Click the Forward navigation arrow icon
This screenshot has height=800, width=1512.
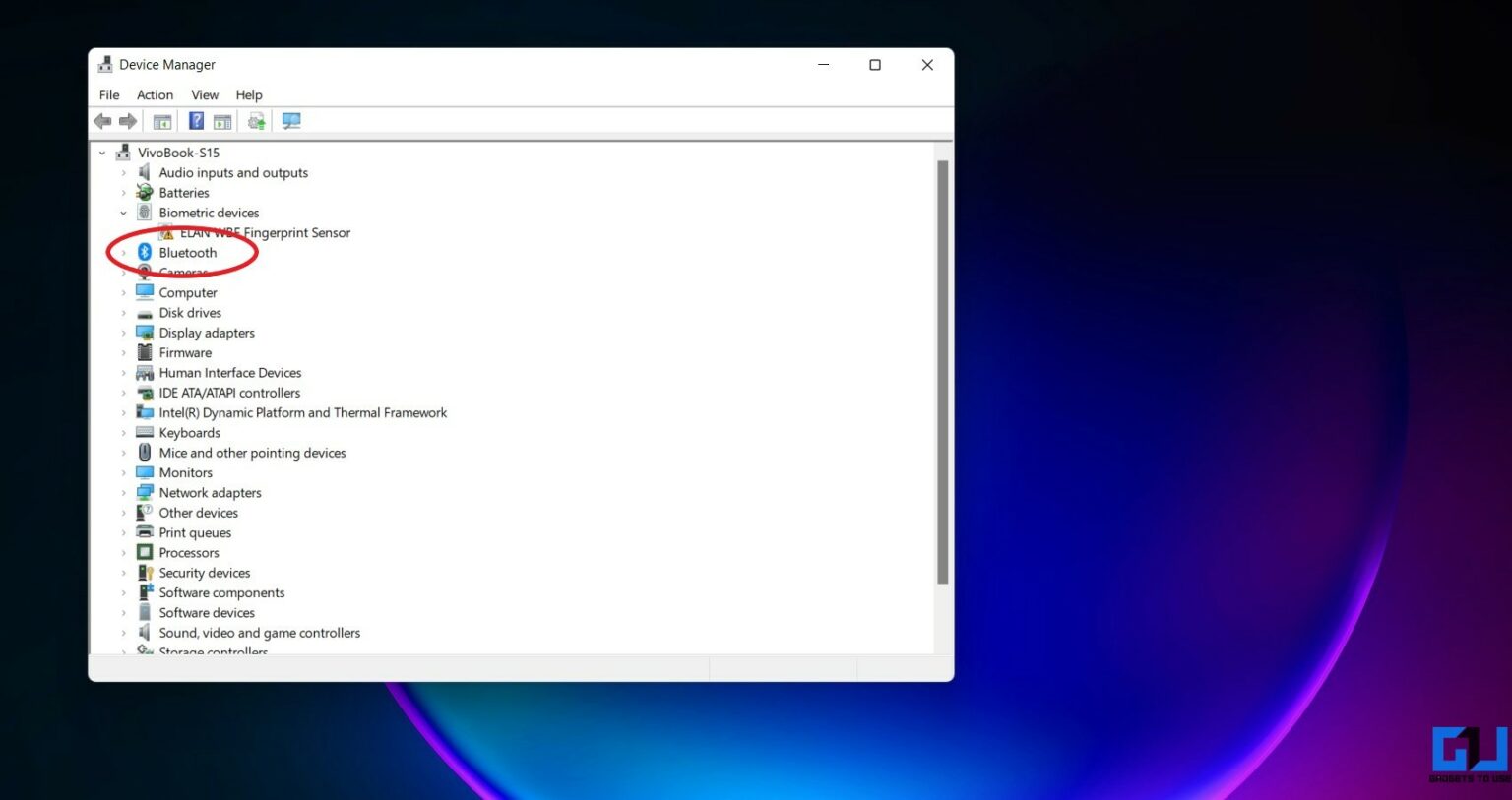(128, 120)
